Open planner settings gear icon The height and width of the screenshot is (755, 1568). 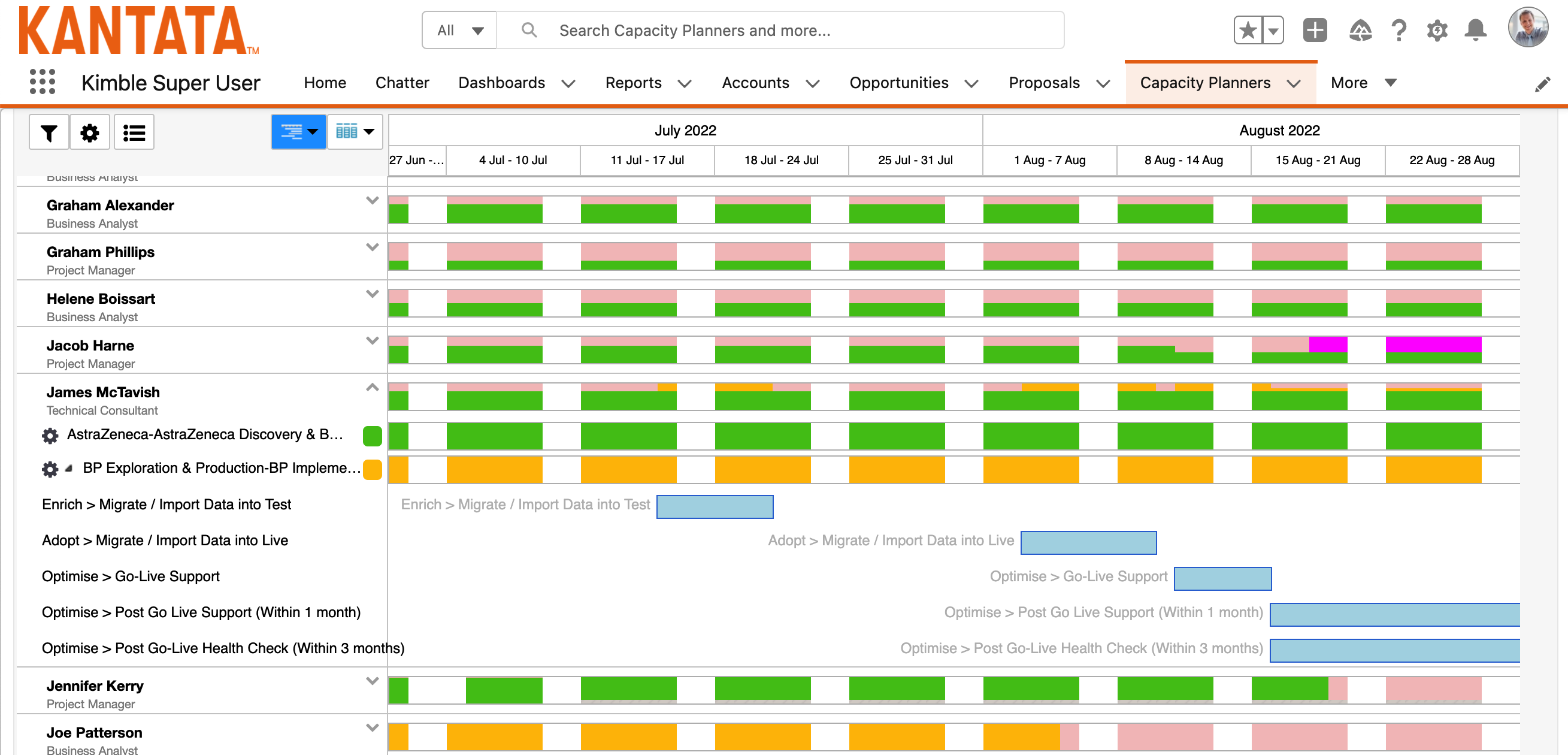click(x=89, y=132)
